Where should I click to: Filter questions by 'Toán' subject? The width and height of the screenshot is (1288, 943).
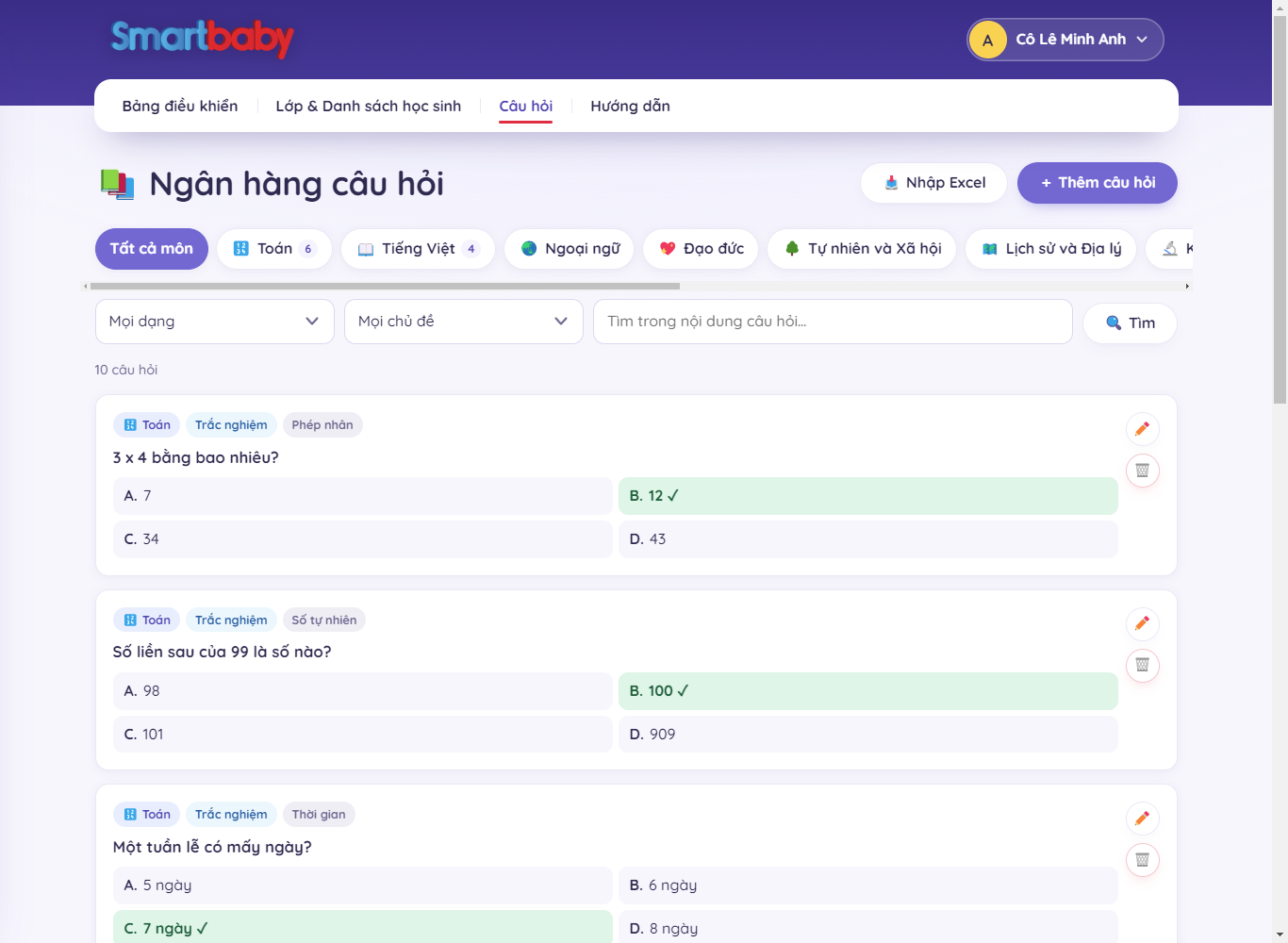(x=274, y=249)
